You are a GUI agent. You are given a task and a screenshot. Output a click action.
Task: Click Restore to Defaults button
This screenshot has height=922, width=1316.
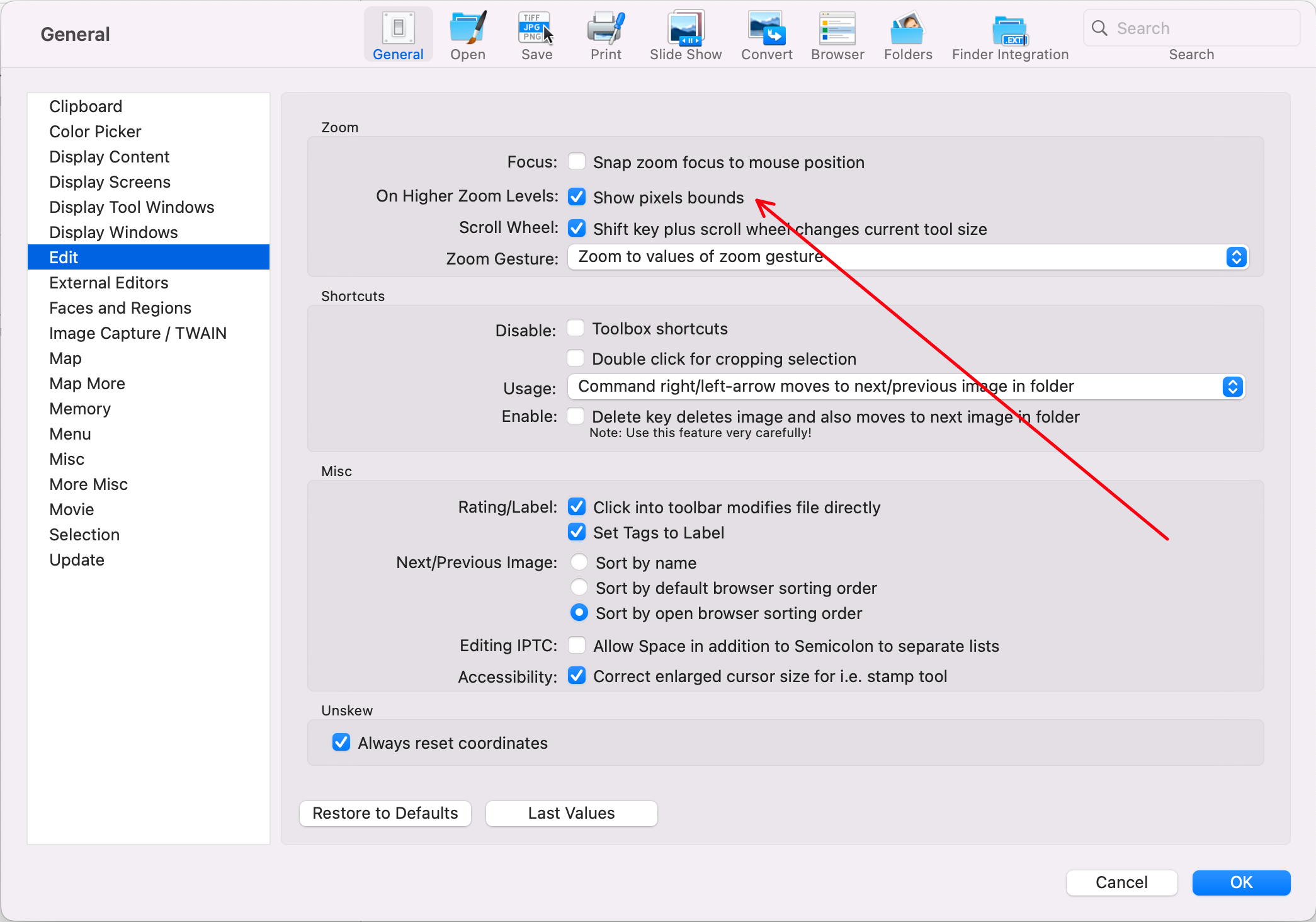pos(386,812)
